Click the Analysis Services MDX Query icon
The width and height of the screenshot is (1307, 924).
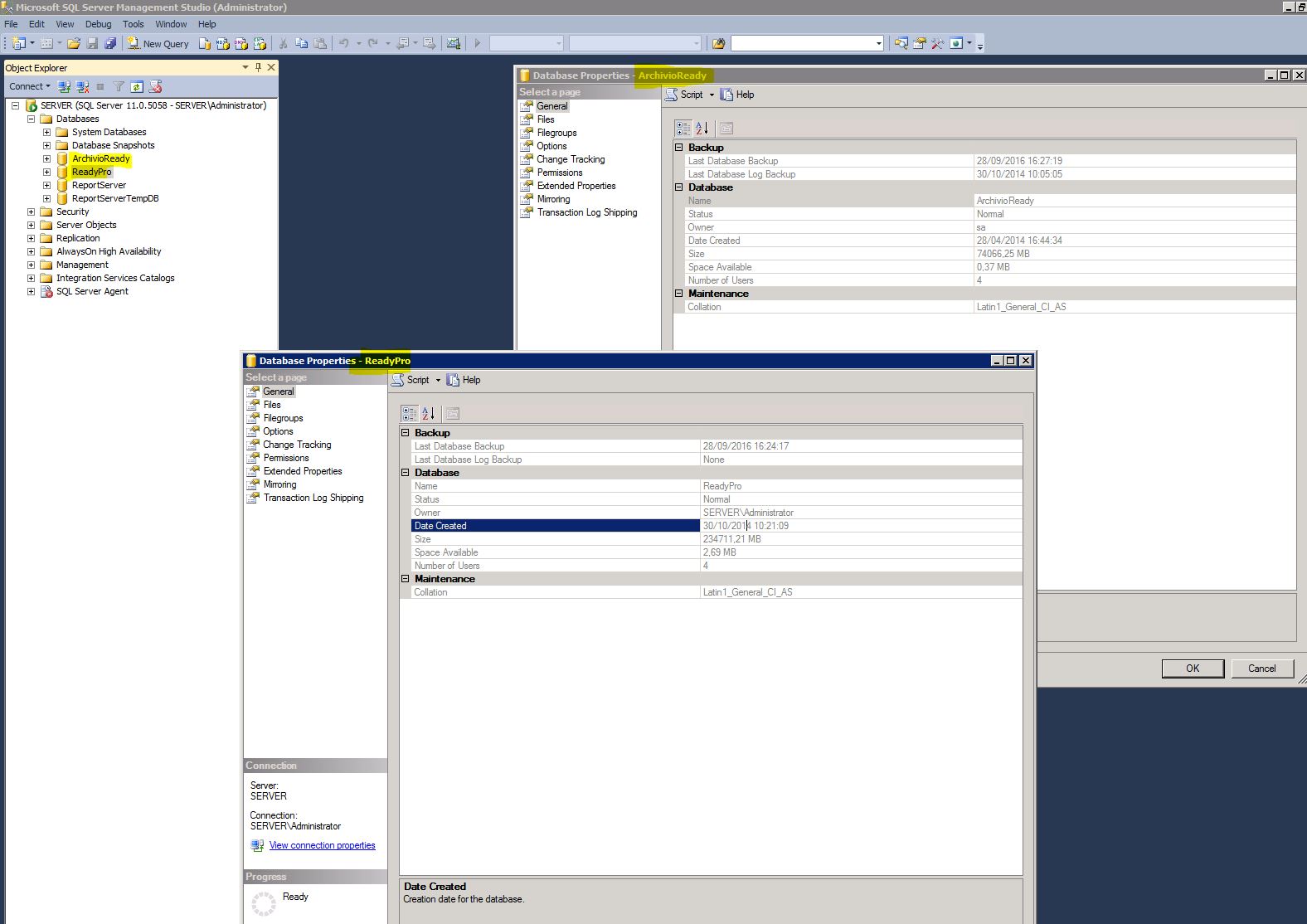tap(222, 43)
